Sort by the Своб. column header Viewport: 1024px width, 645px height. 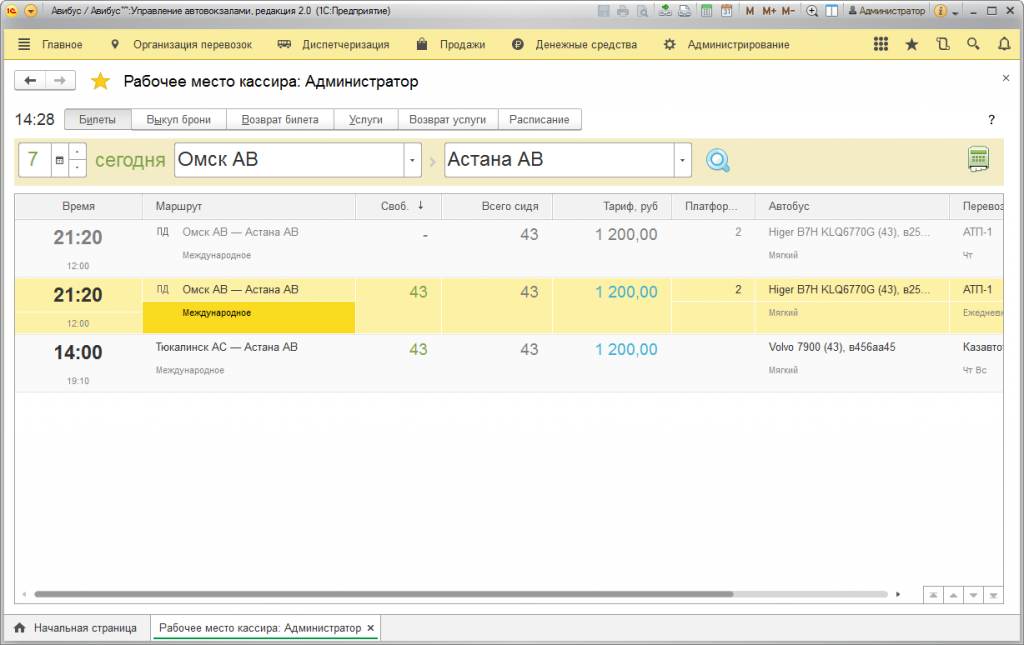pyautogui.click(x=399, y=206)
